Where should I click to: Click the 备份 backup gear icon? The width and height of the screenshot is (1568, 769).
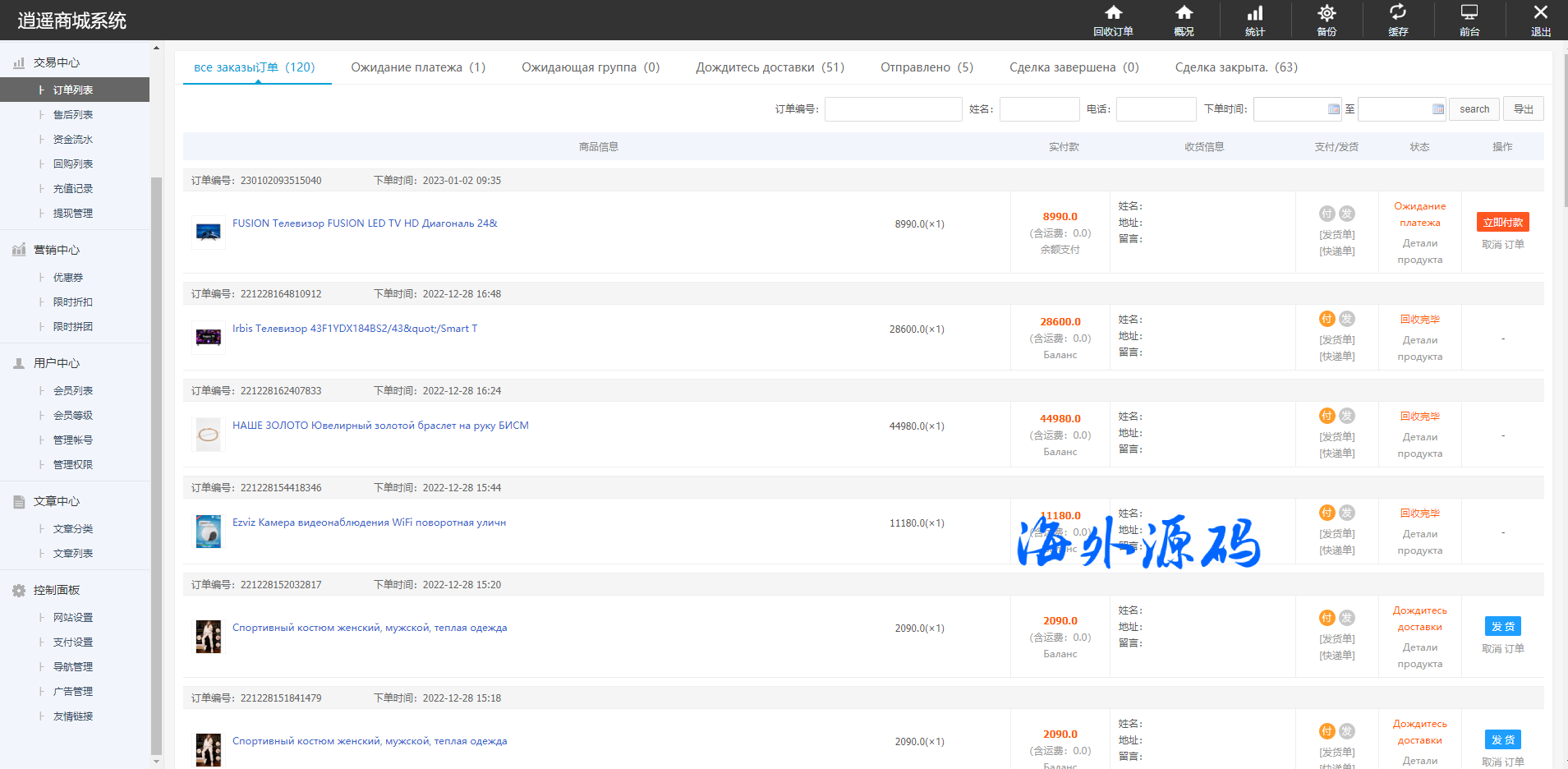tap(1327, 13)
